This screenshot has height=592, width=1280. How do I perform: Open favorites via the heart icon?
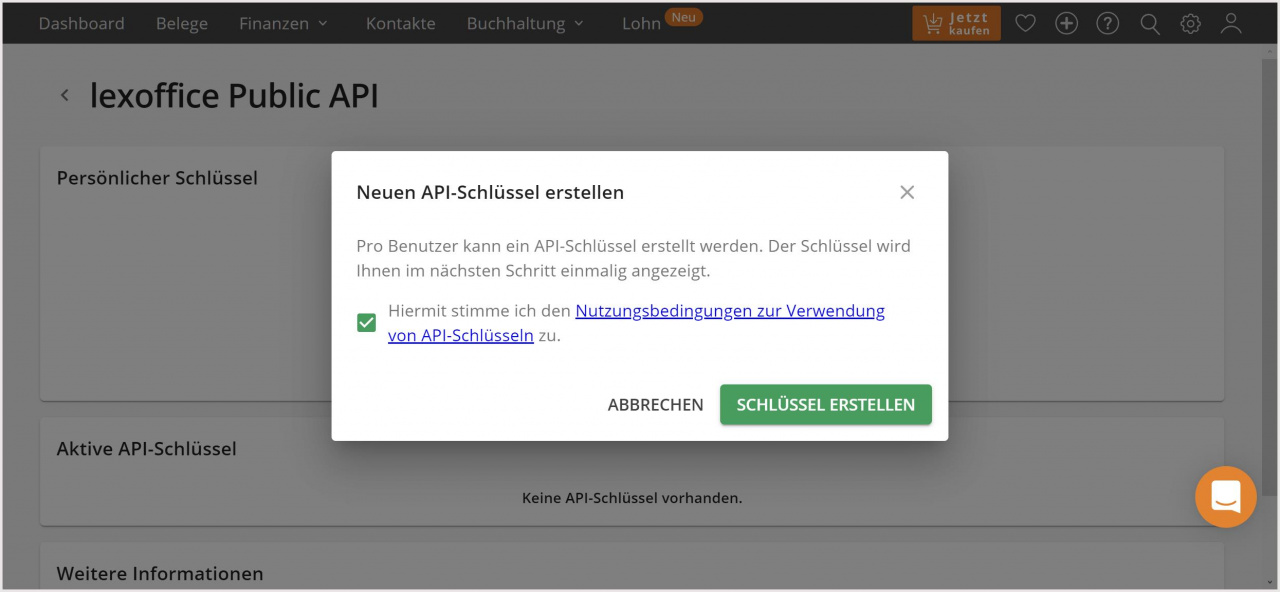(1025, 23)
